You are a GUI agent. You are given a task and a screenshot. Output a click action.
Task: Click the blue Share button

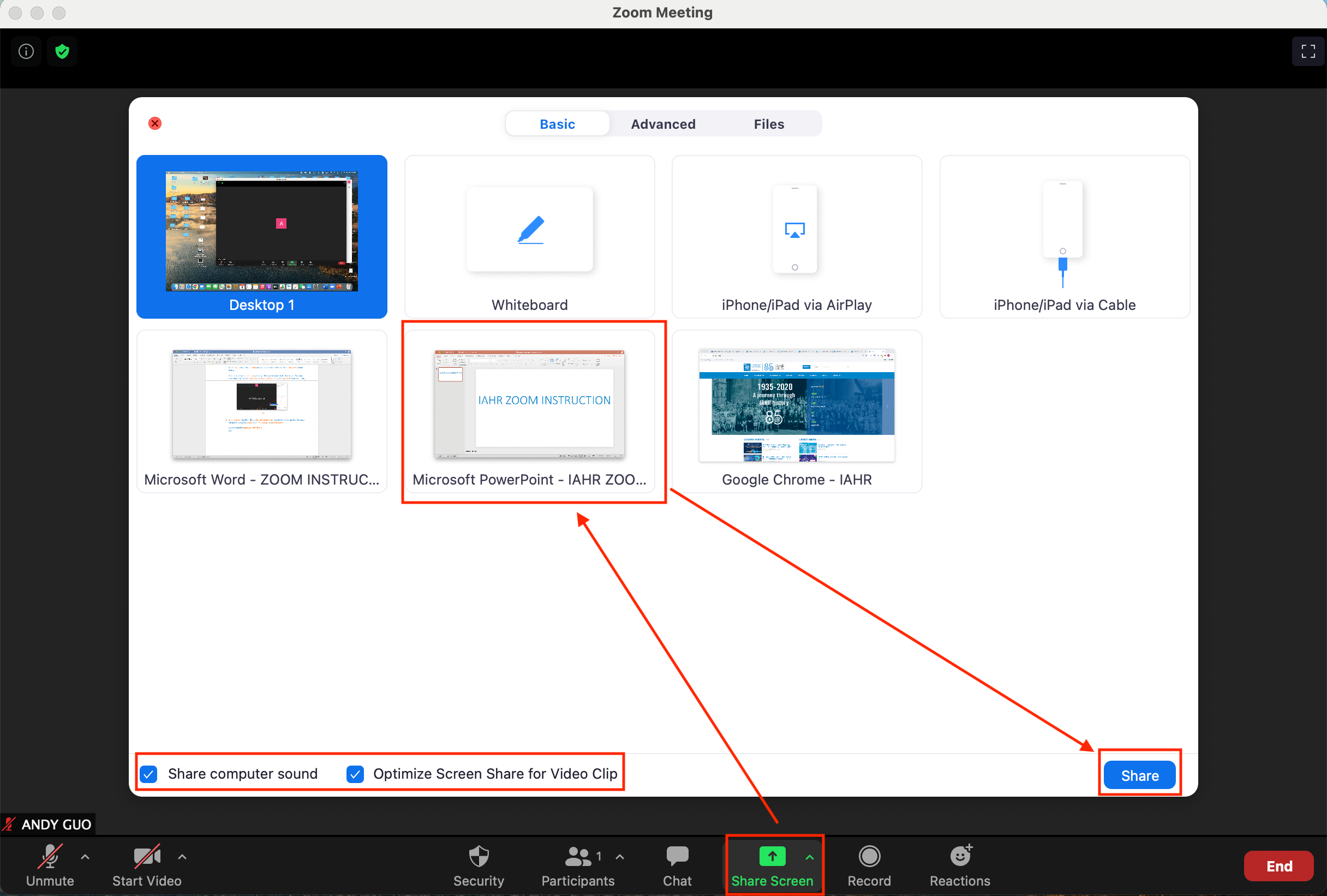pyautogui.click(x=1140, y=775)
